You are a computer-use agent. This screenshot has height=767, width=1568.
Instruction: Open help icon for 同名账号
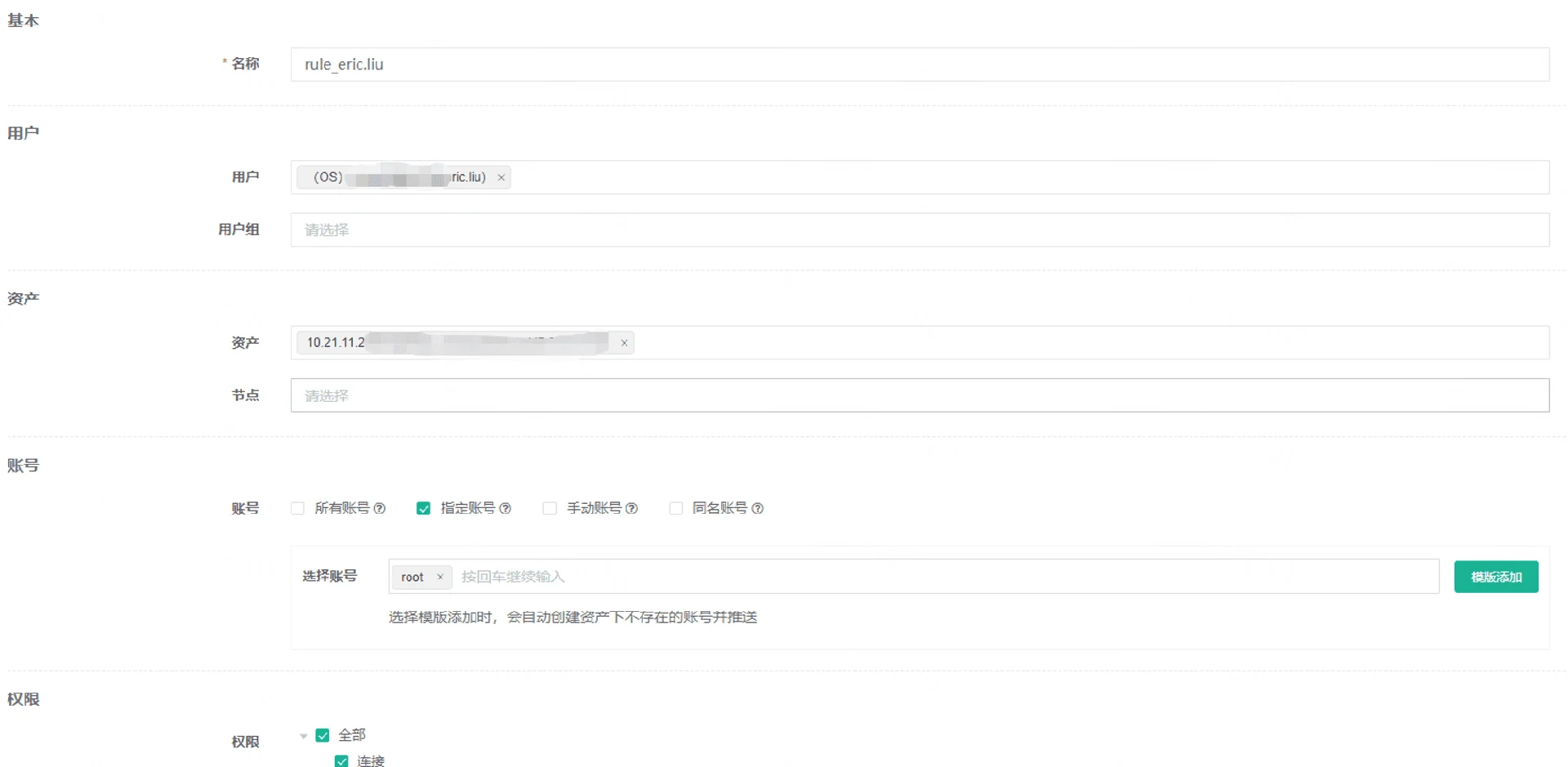tap(758, 508)
